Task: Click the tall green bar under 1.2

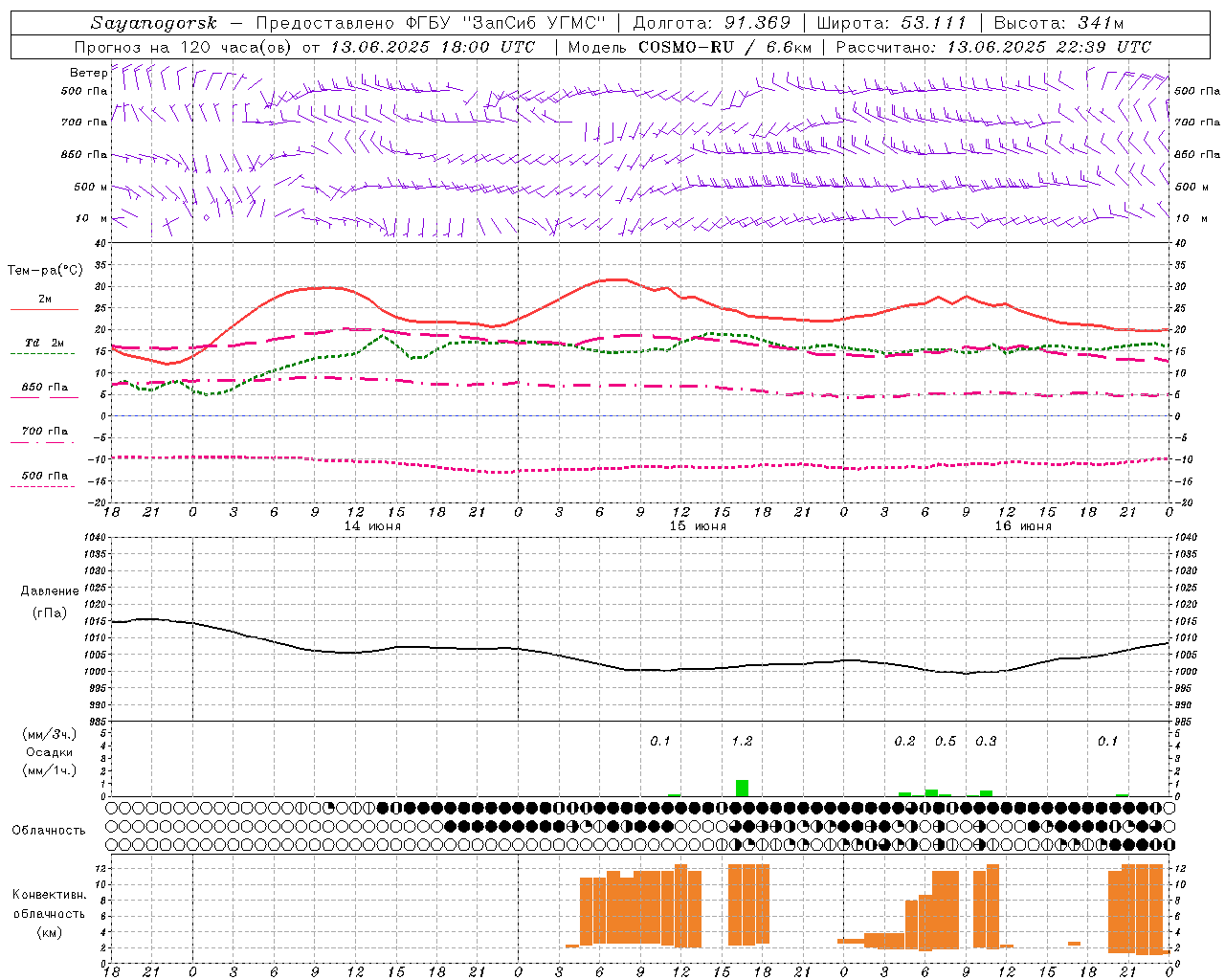Action: (742, 788)
